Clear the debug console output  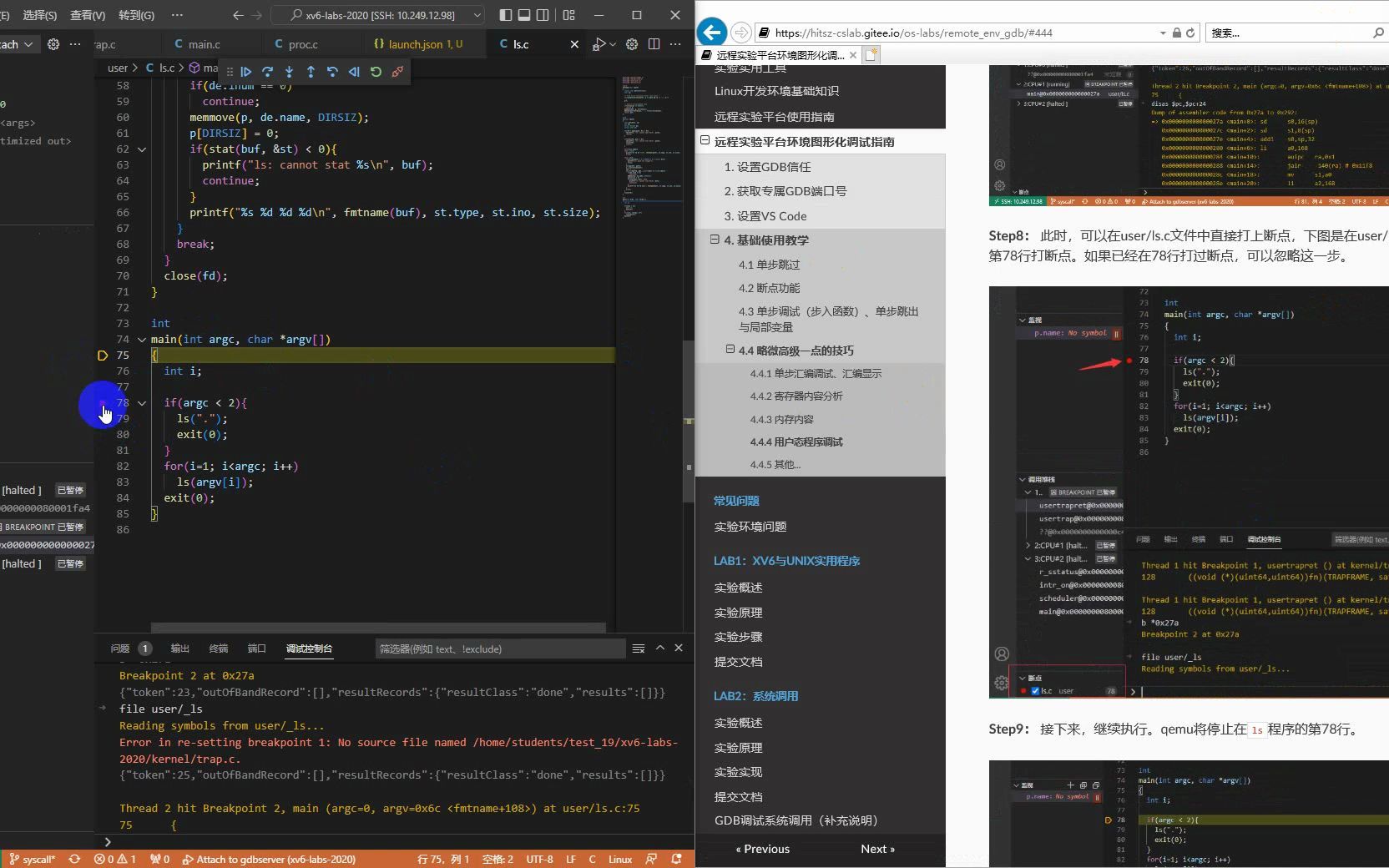639,648
